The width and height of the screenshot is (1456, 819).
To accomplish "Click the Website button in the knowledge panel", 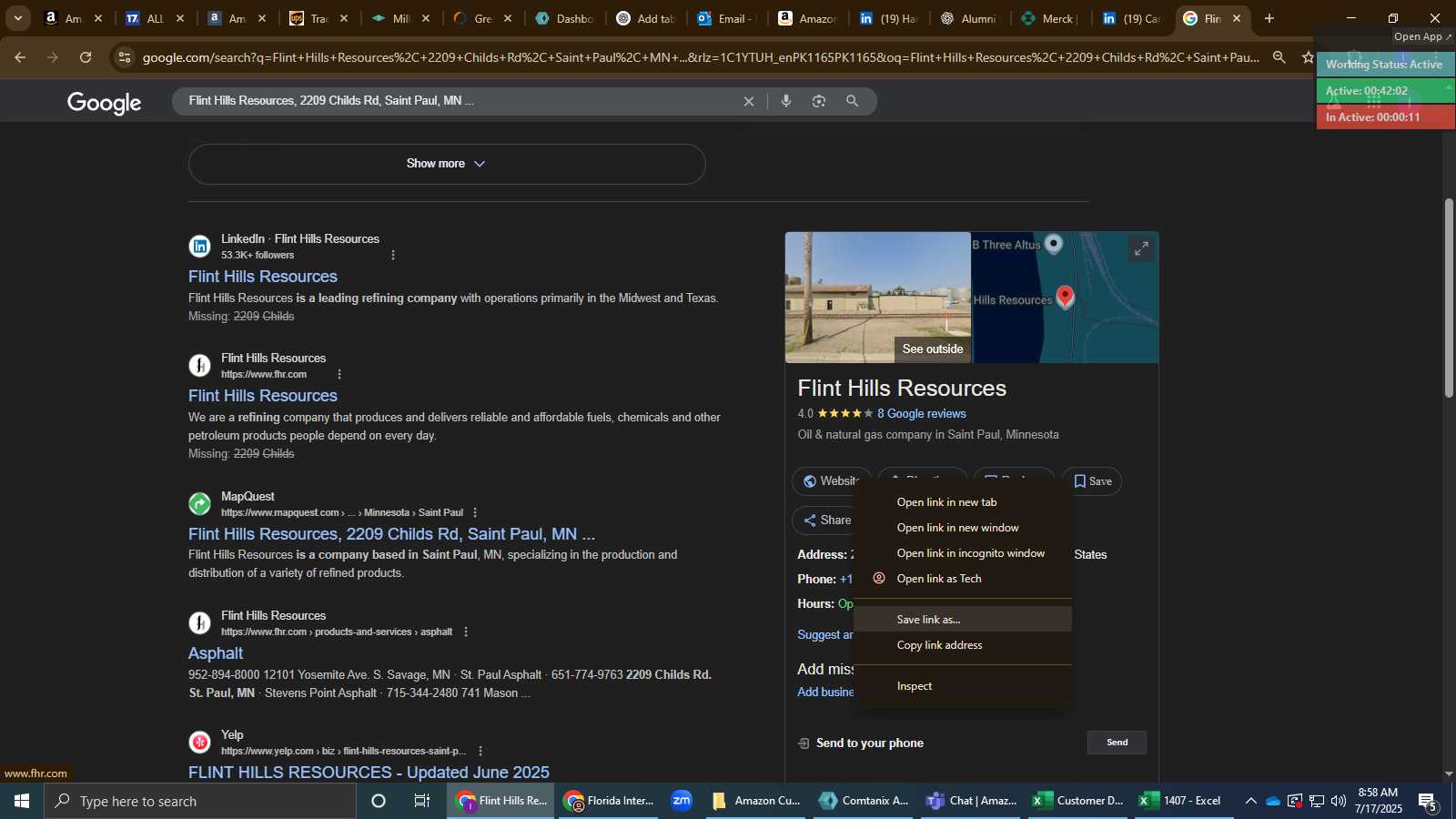I will 830,481.
